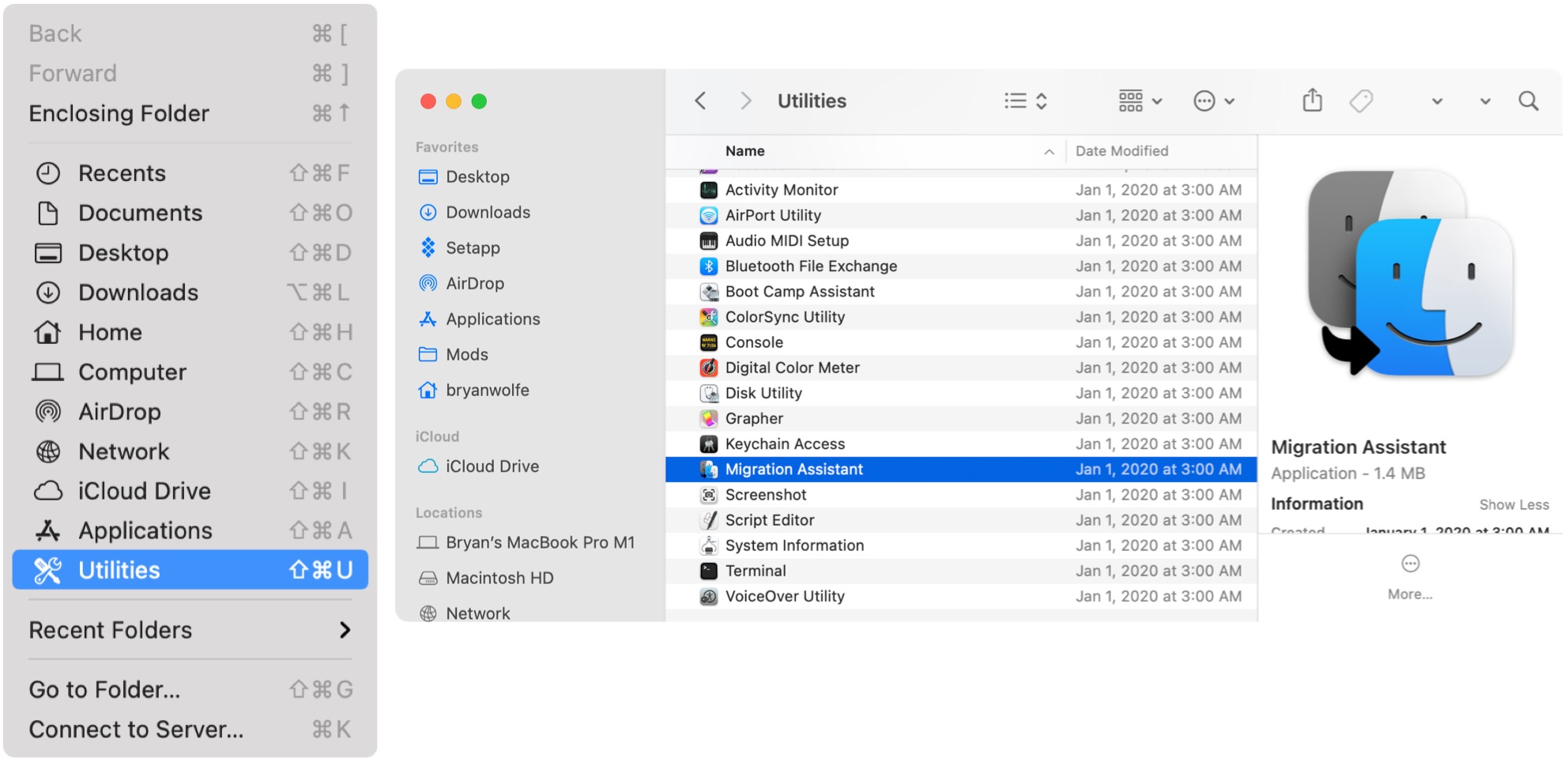Screen dimensions: 1568x762
Task: Click the AirPort Utility app icon
Action: [709, 215]
